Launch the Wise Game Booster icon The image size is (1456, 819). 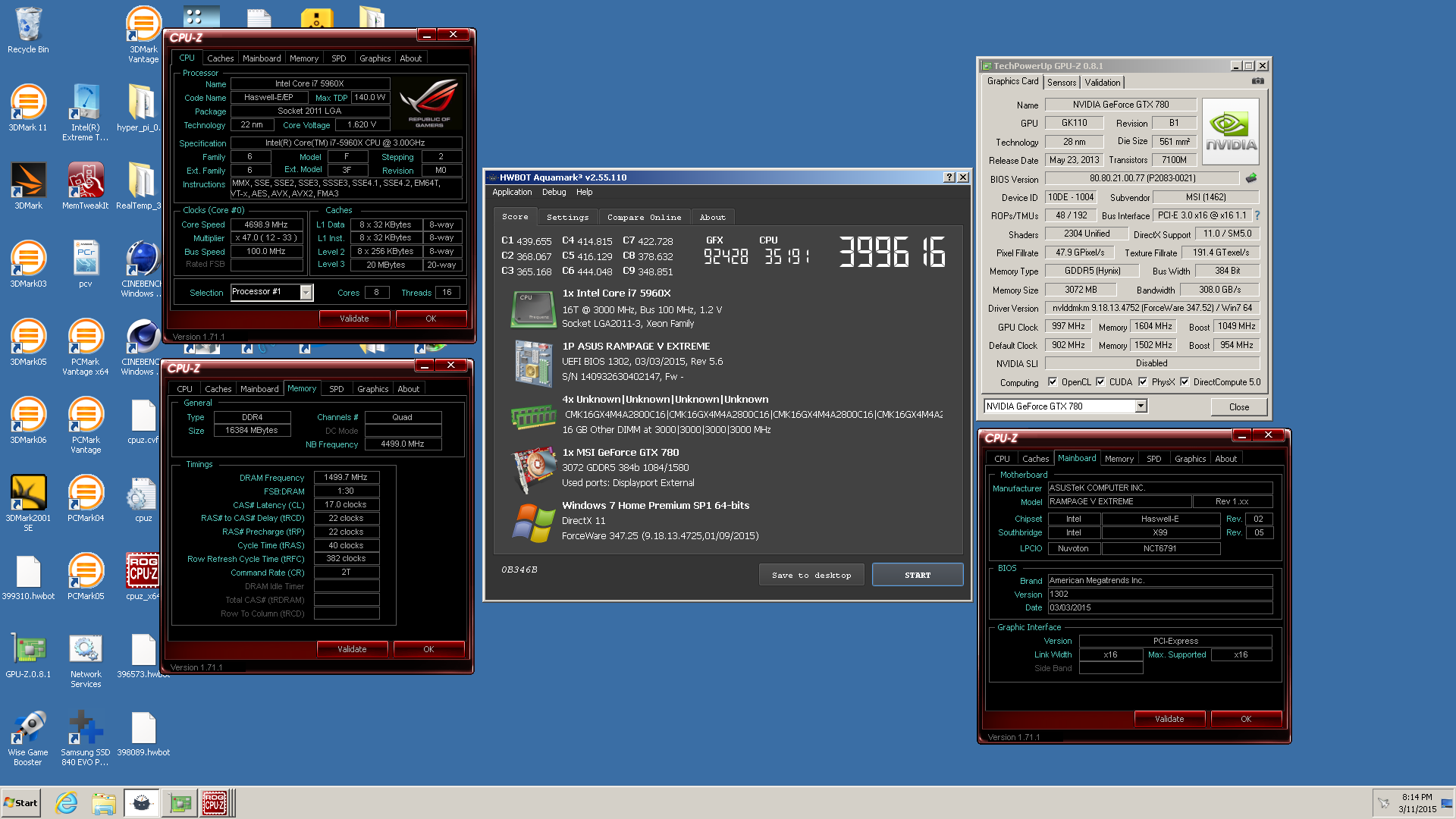(x=28, y=737)
